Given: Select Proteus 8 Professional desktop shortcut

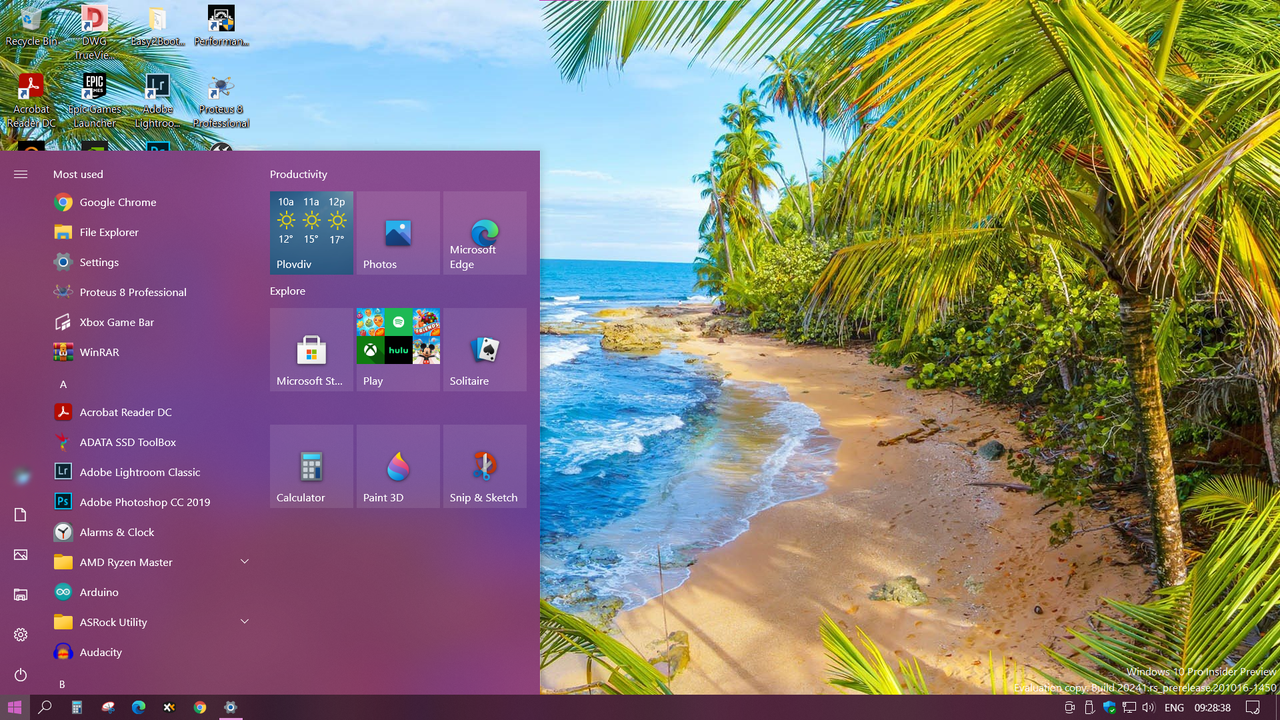Looking at the screenshot, I should coord(221,101).
